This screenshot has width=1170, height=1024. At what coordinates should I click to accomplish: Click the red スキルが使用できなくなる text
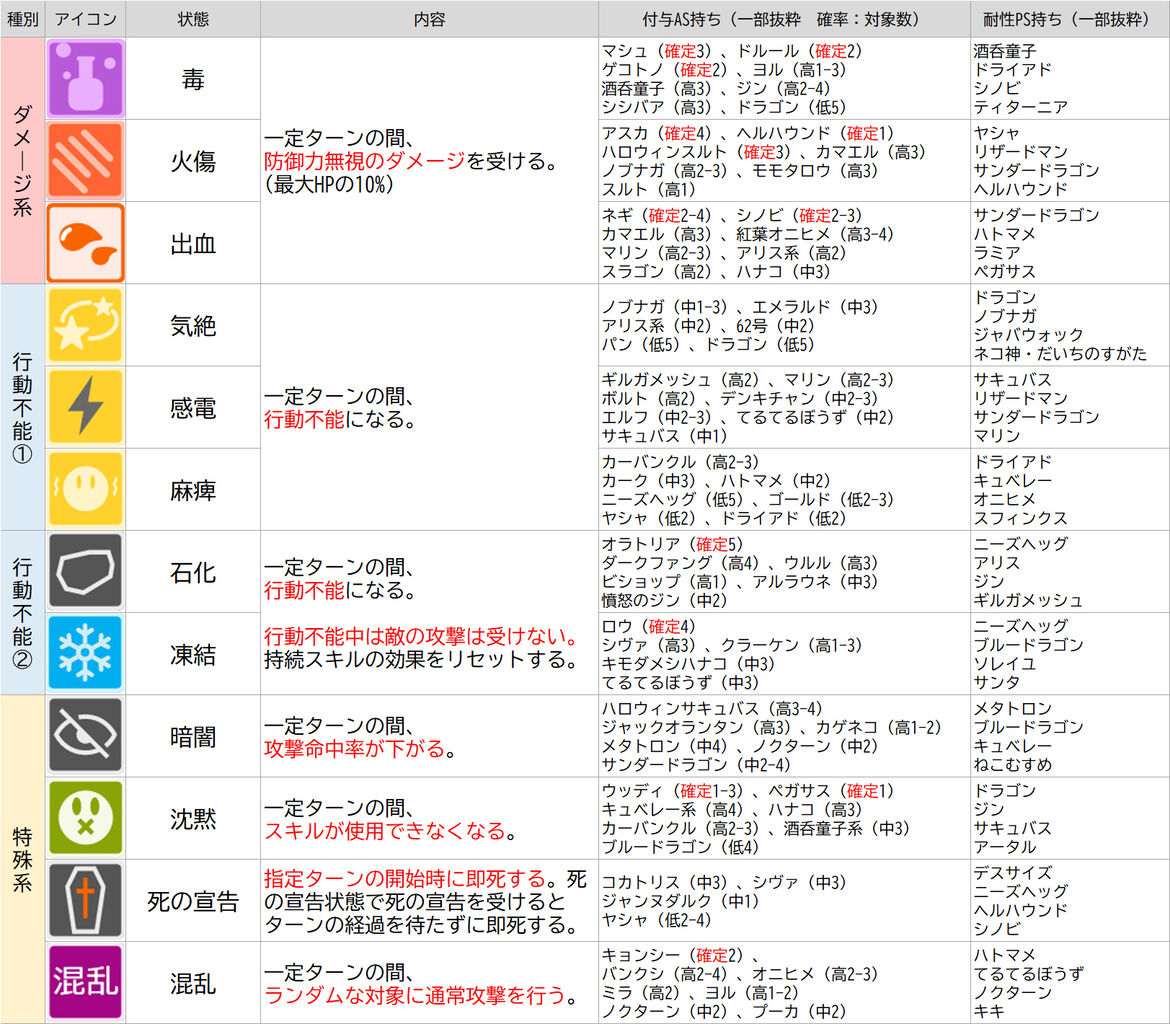point(384,830)
